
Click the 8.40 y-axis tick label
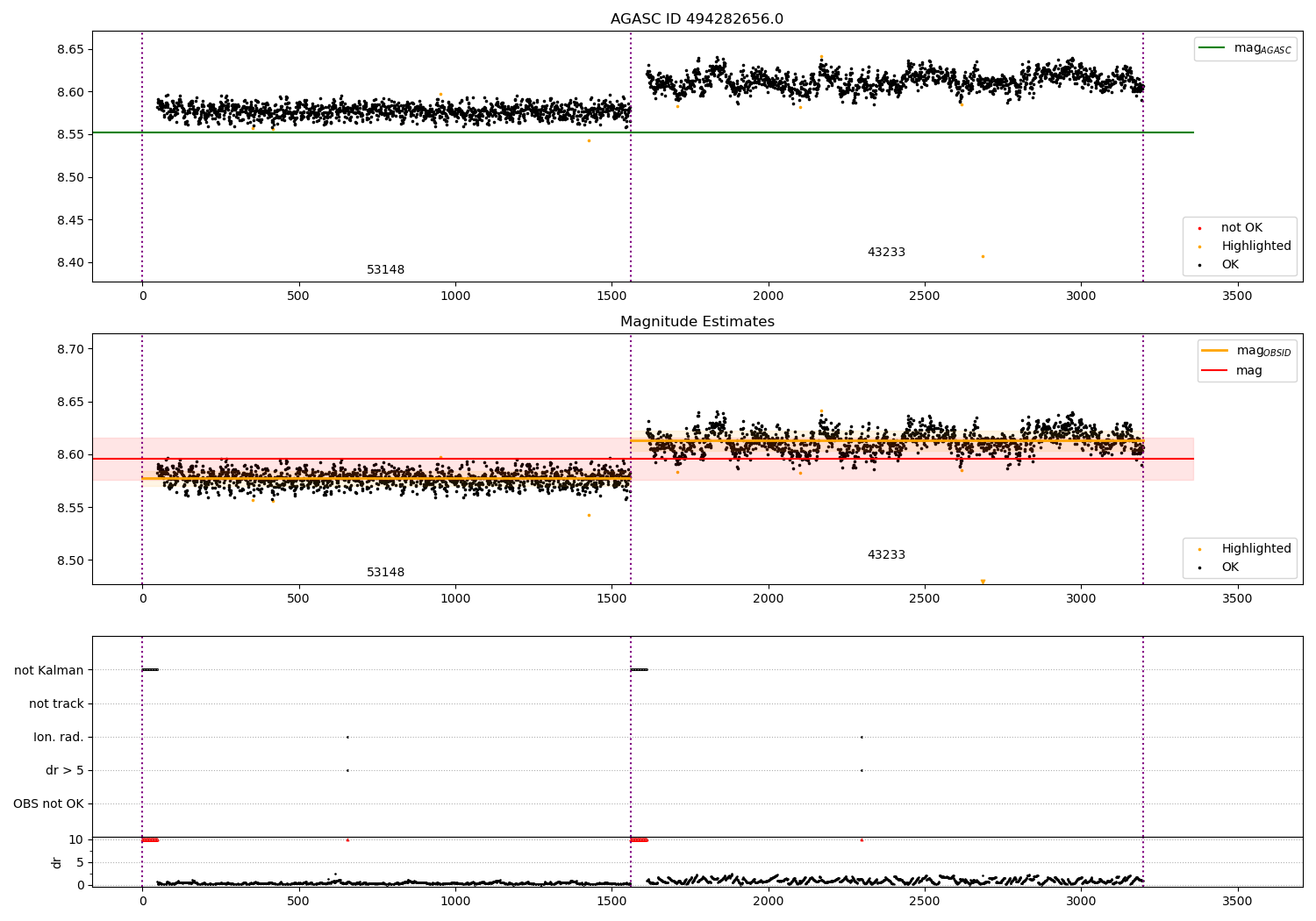coord(70,263)
